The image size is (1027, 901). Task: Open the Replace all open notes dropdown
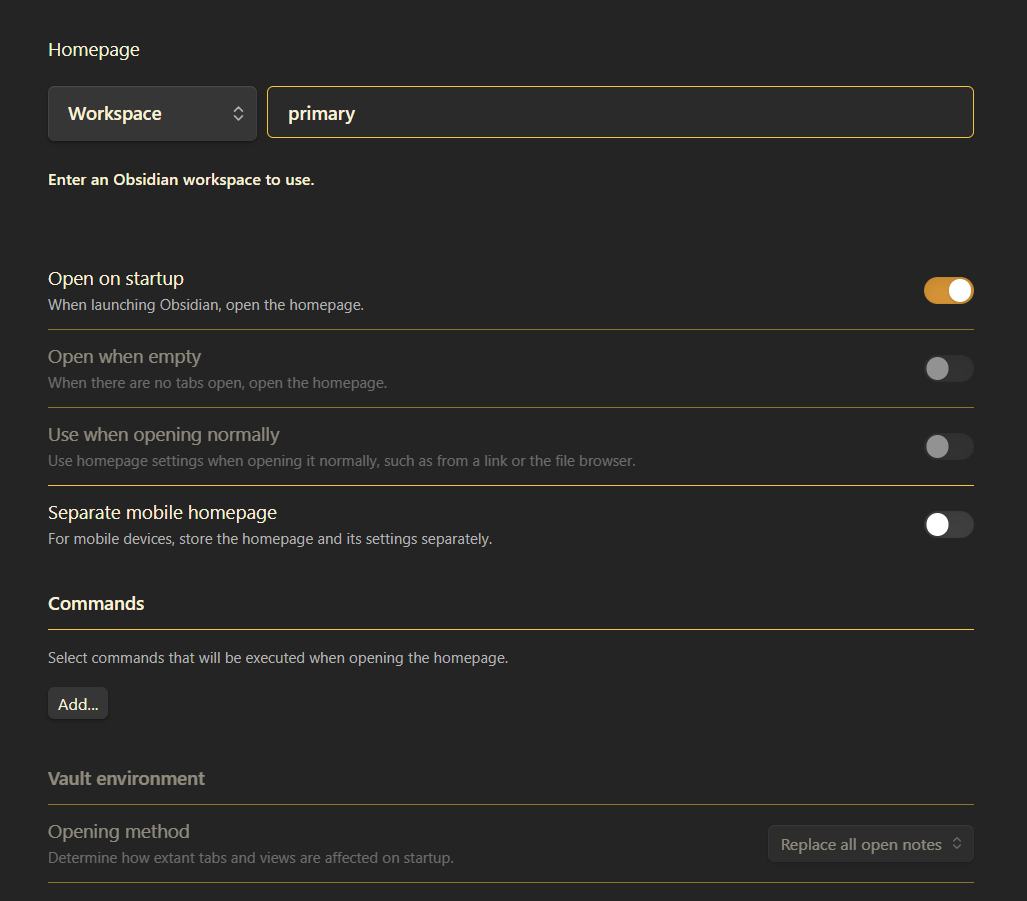(870, 844)
